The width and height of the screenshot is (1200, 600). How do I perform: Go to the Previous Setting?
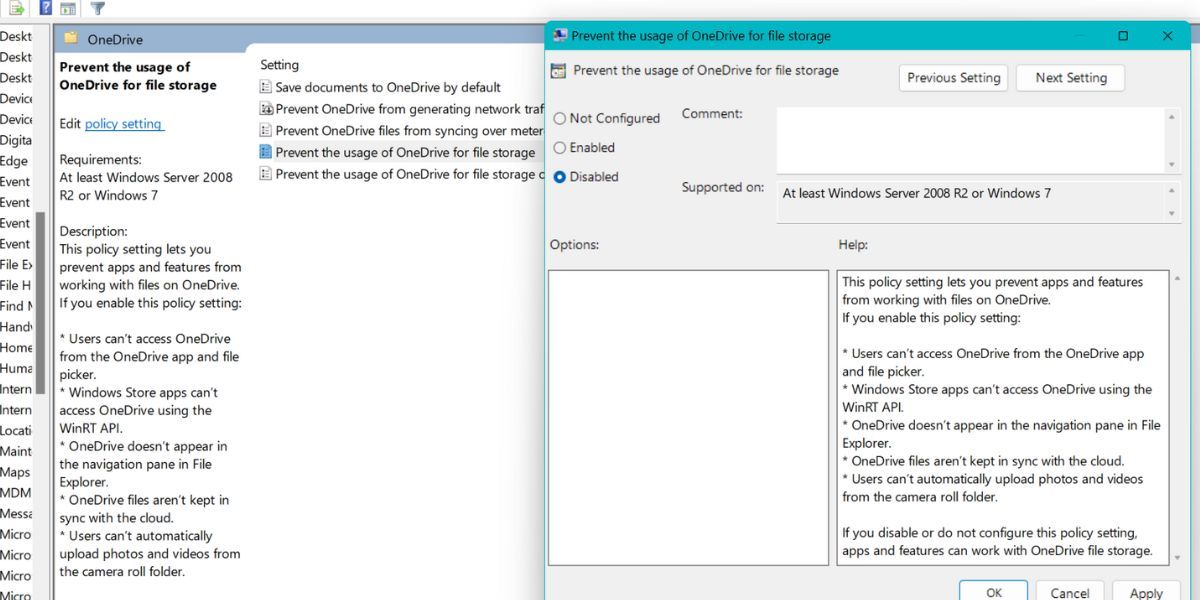(x=953, y=77)
